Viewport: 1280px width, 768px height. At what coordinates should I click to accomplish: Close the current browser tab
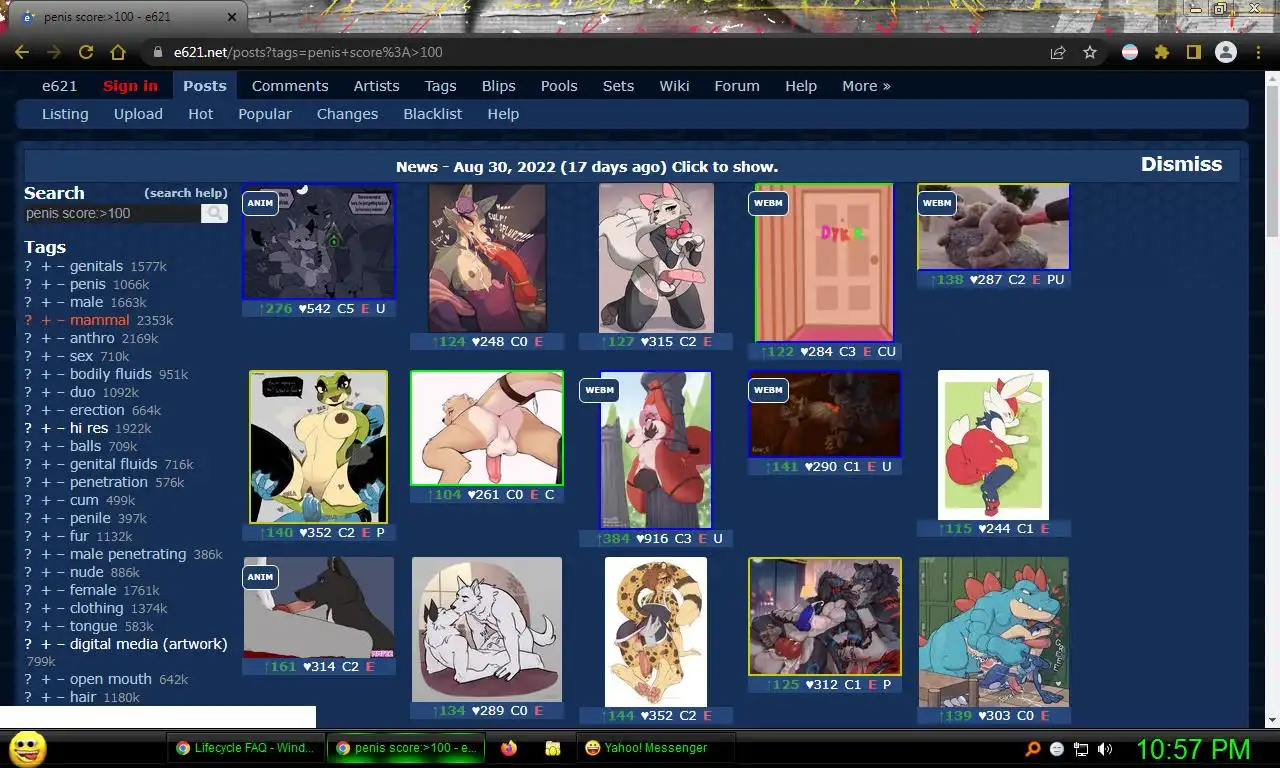pyautogui.click(x=231, y=17)
